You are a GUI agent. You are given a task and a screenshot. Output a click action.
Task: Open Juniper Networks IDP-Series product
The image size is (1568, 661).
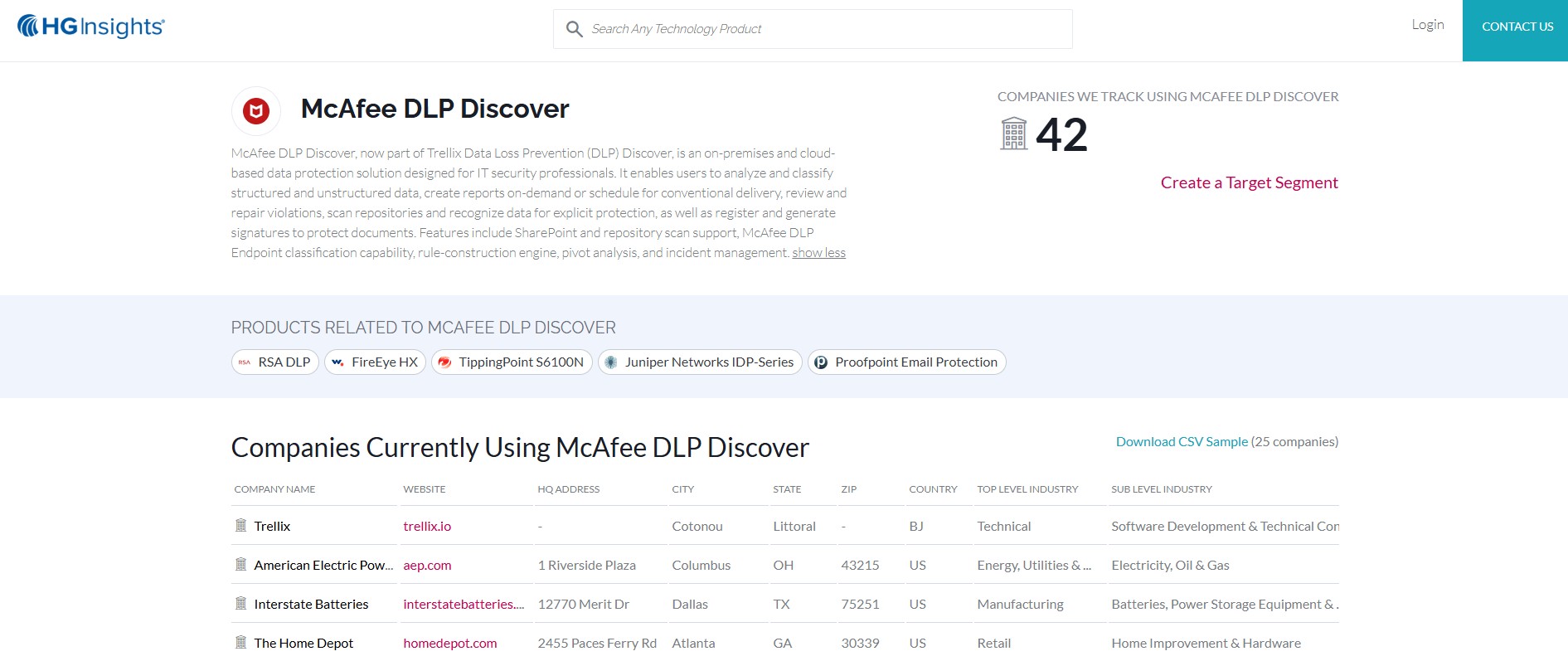700,362
